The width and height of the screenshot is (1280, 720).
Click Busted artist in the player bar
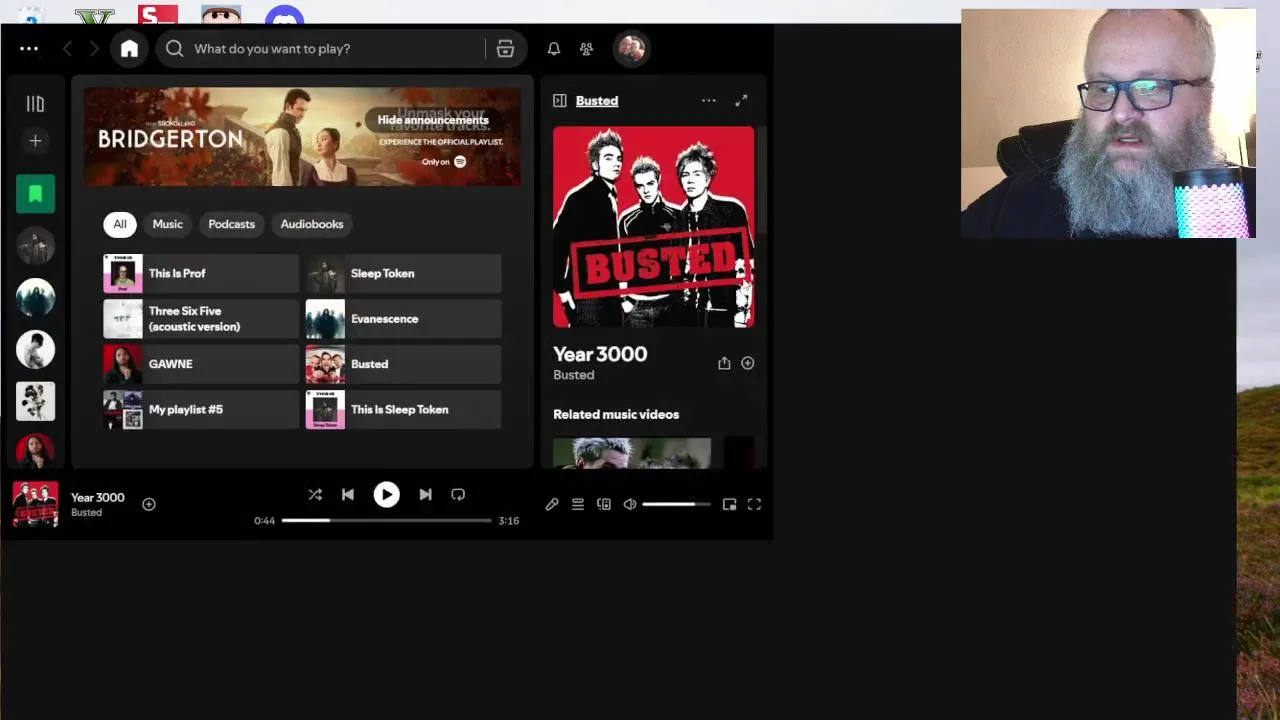[86, 513]
